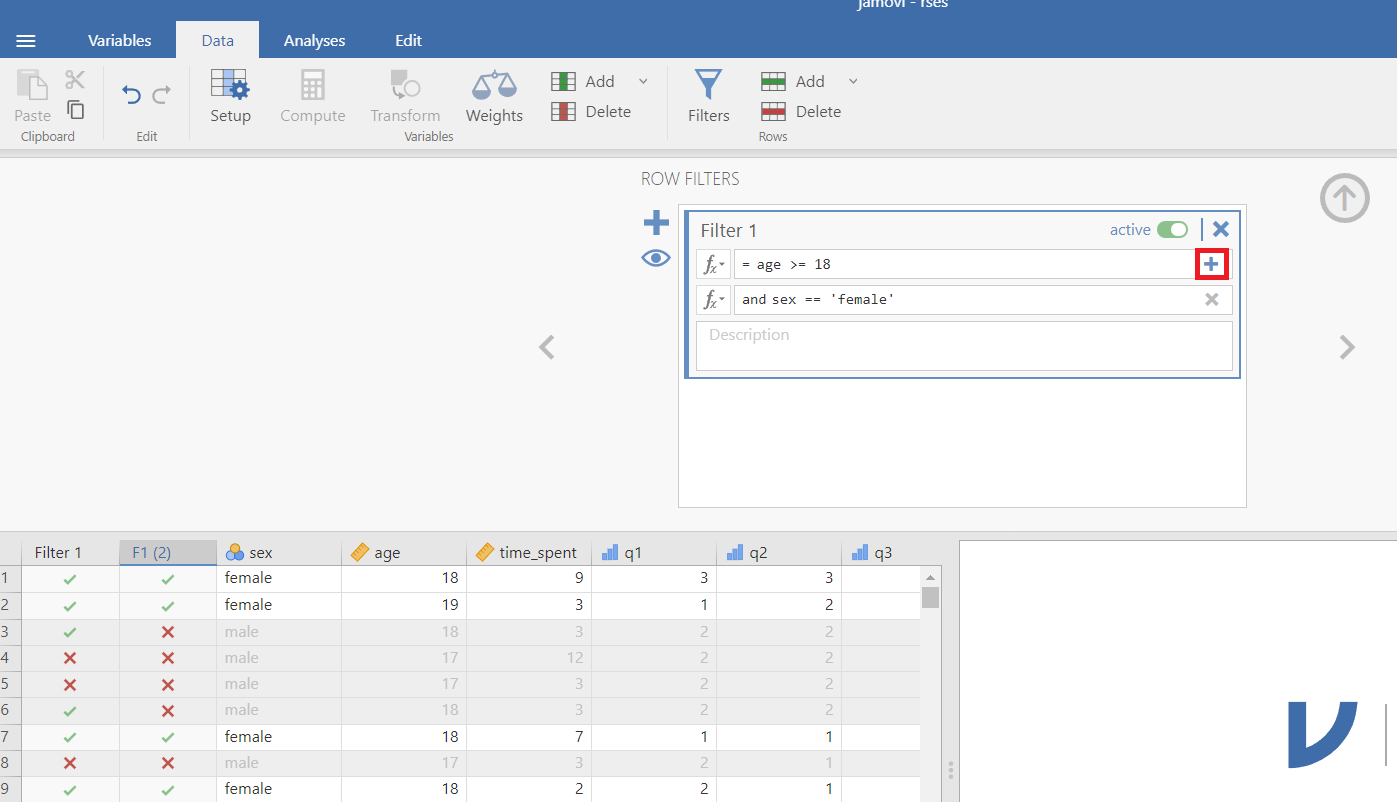Click Delete in the Variables group
1397x802 pixels.
coord(592,112)
